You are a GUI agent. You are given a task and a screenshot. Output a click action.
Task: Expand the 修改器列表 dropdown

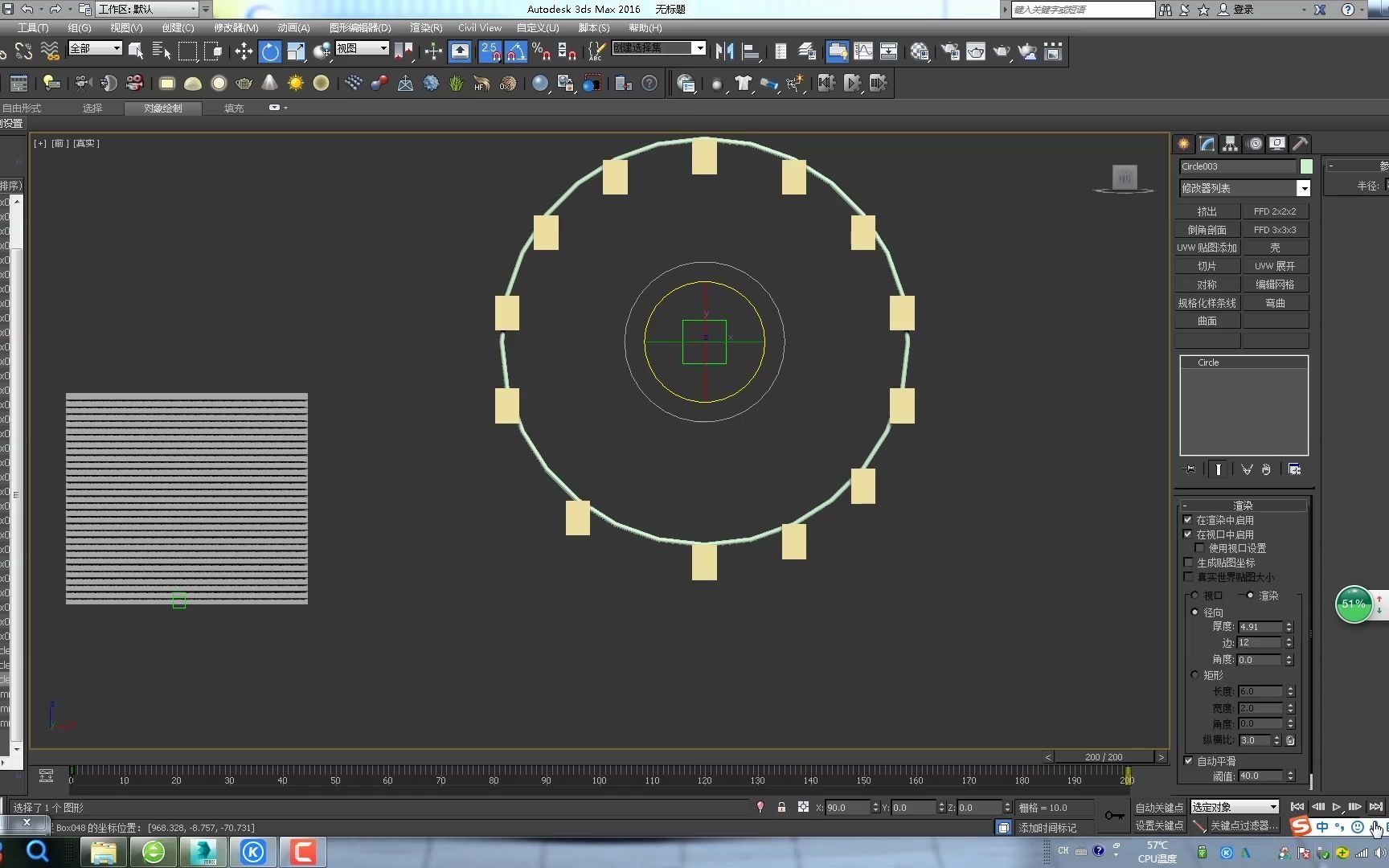click(x=1303, y=188)
